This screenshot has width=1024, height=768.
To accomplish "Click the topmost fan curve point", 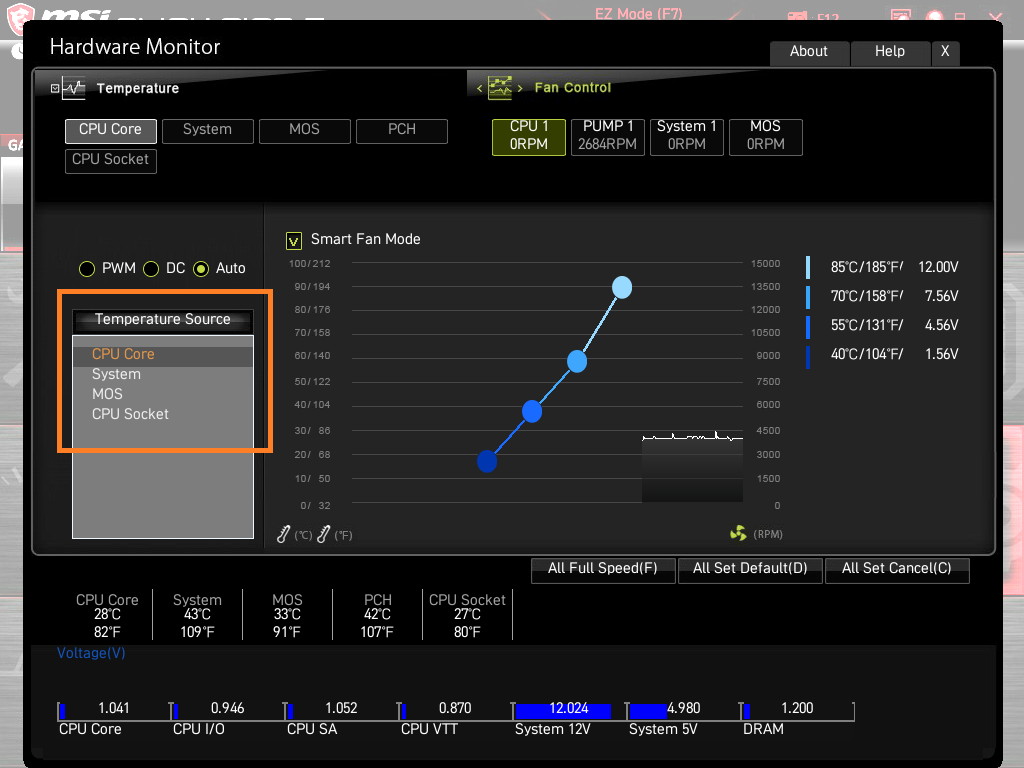I will click(622, 288).
